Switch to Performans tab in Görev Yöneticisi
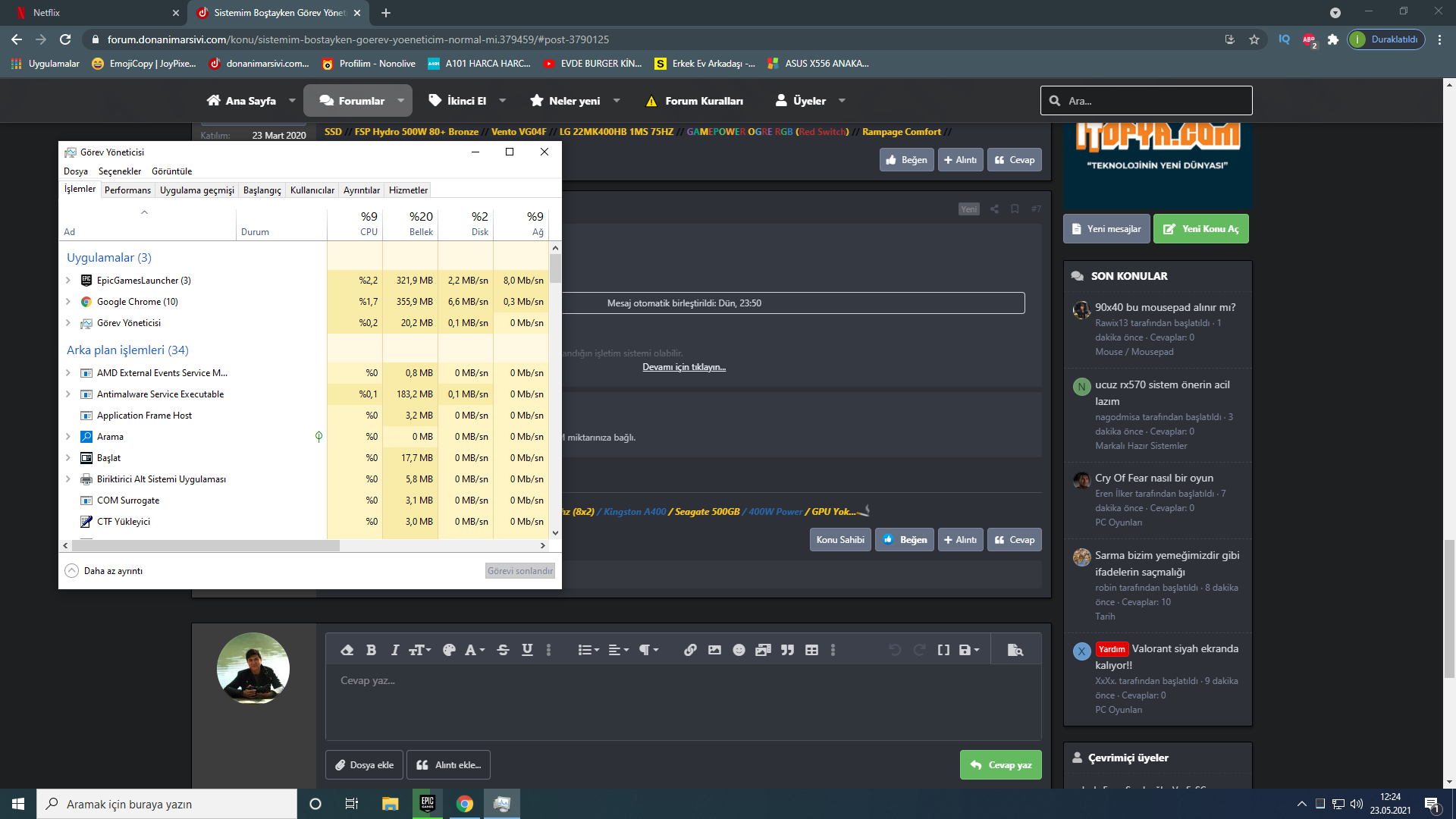The width and height of the screenshot is (1456, 819). [x=127, y=190]
